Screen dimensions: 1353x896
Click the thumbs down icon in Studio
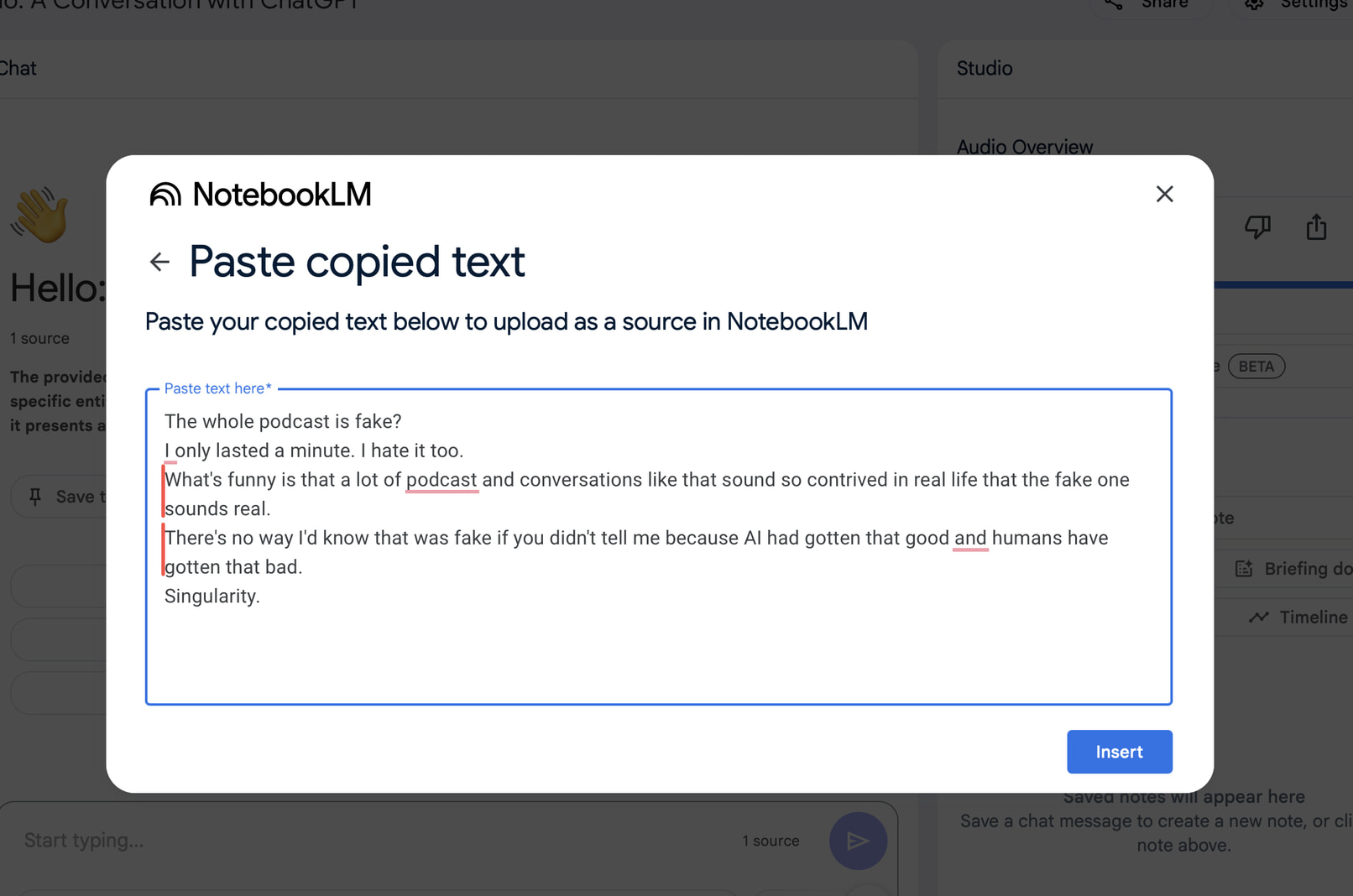(x=1257, y=227)
